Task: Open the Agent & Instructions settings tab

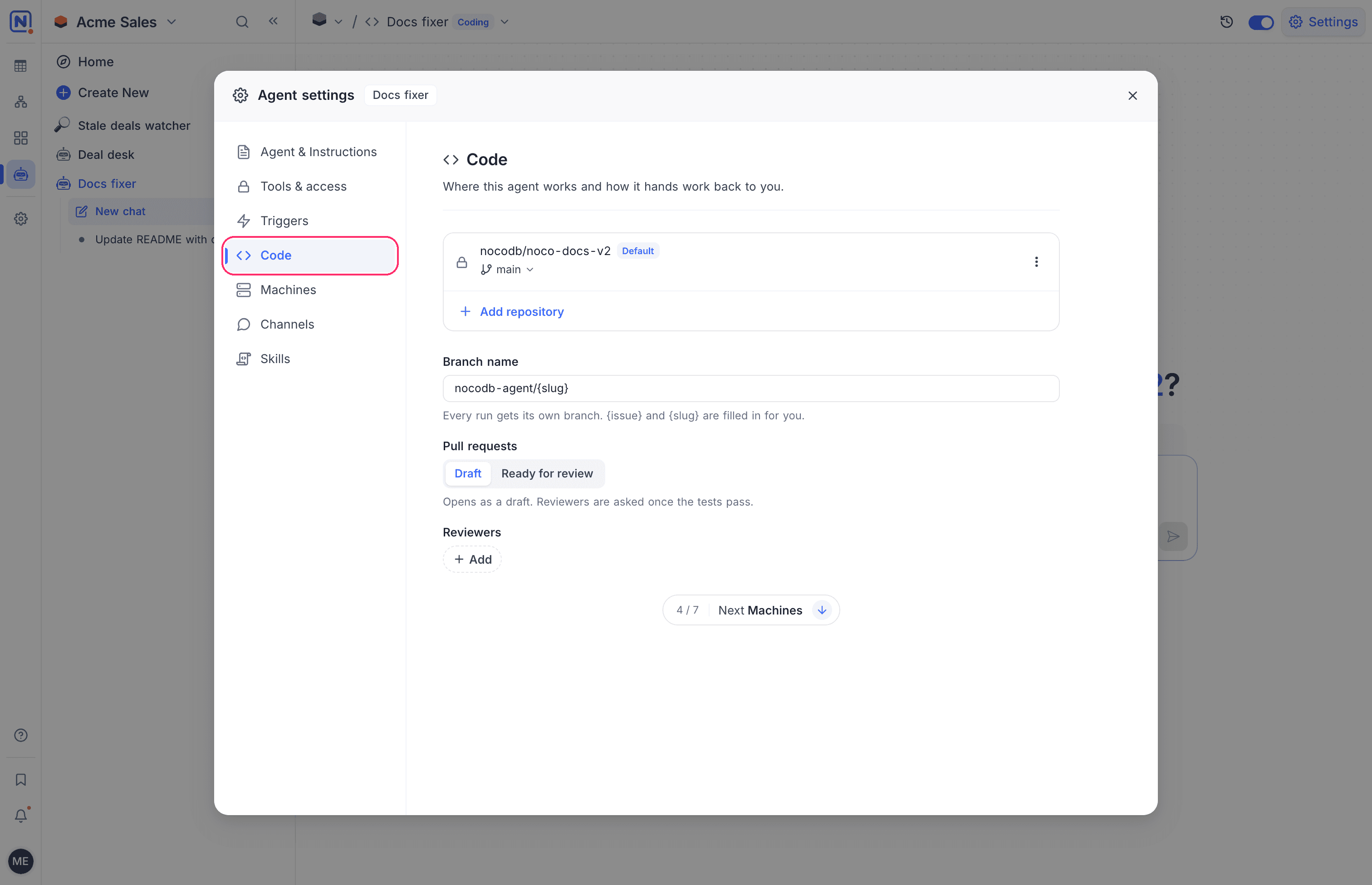Action: tap(310, 152)
